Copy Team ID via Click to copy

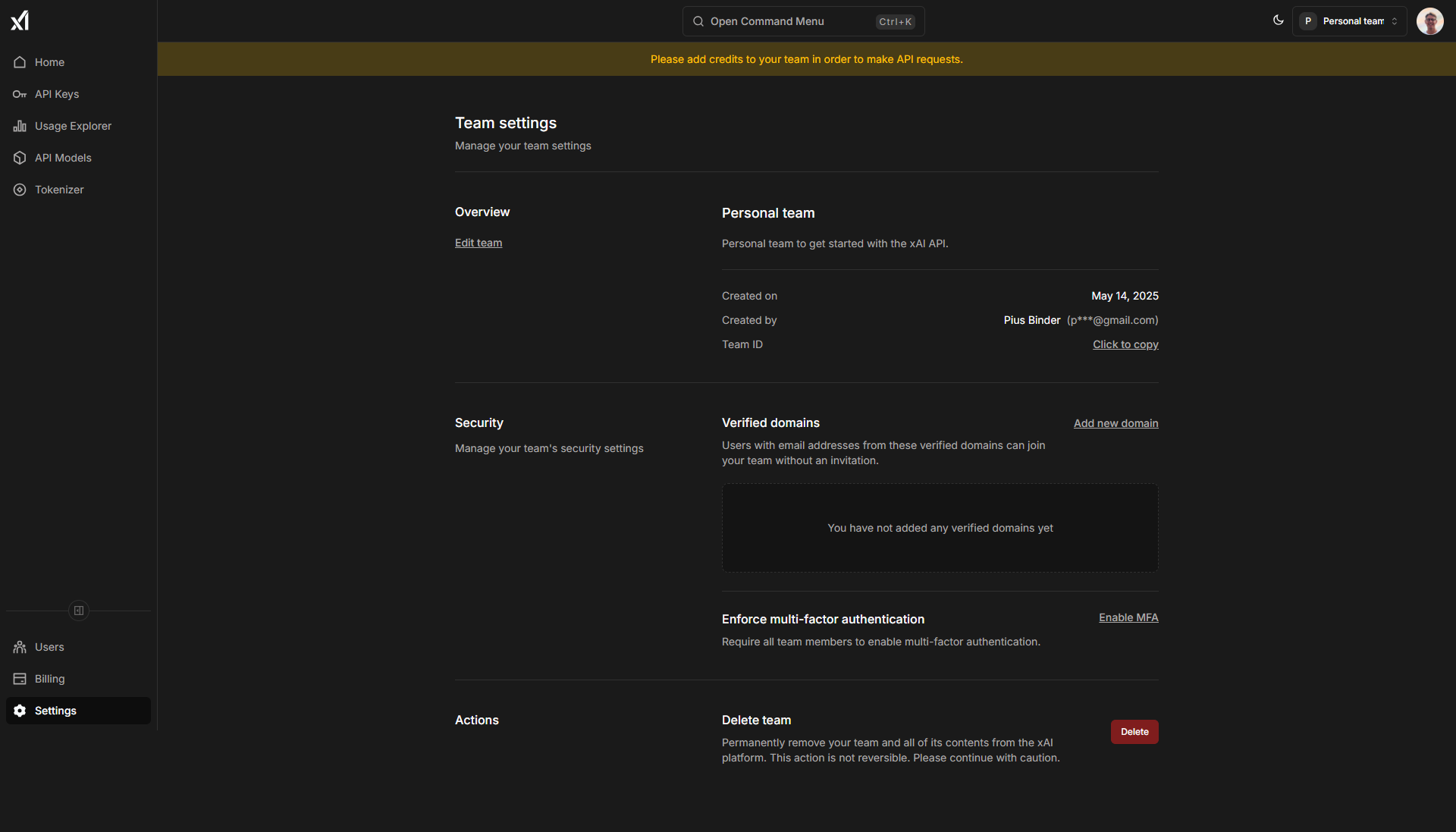click(x=1125, y=344)
